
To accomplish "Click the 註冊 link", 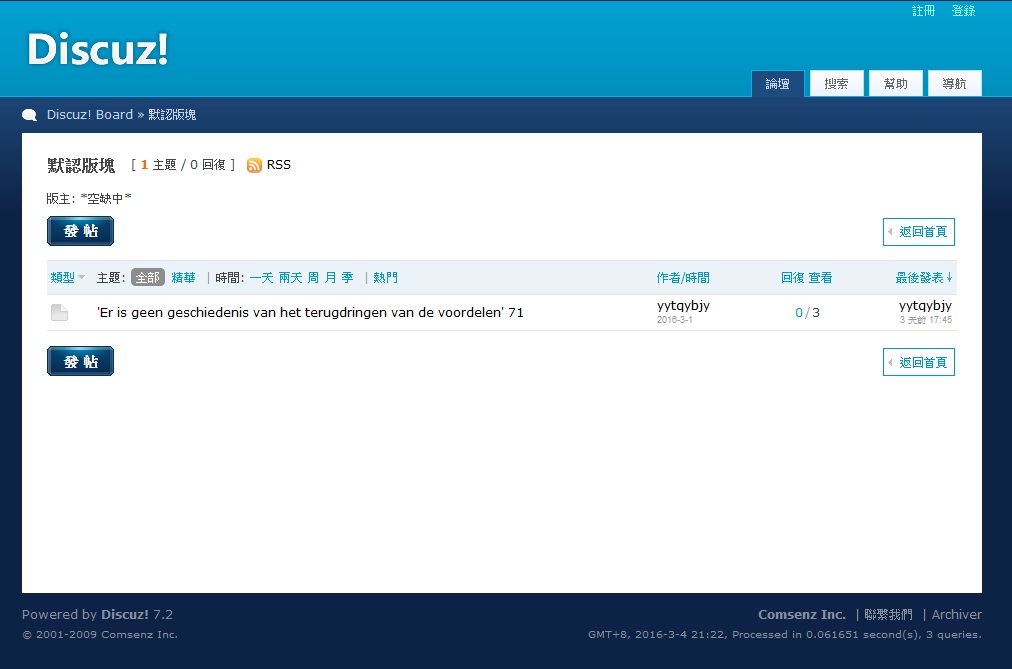I will point(923,11).
